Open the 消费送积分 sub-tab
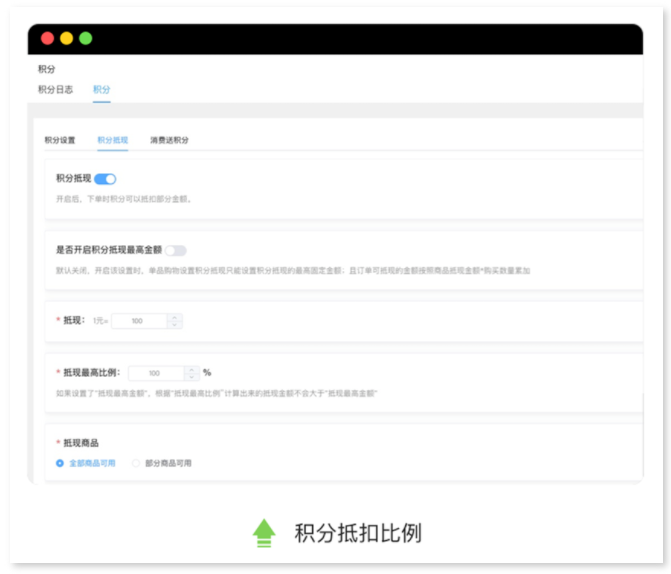The height and width of the screenshot is (574, 671). coord(169,140)
